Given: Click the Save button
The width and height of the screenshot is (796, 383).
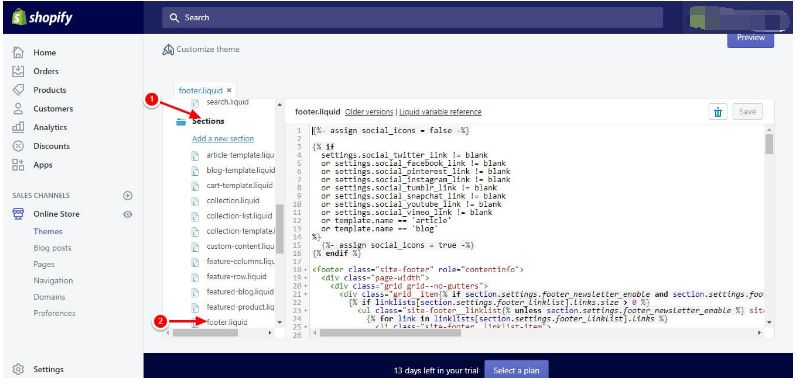Looking at the screenshot, I should coord(747,112).
